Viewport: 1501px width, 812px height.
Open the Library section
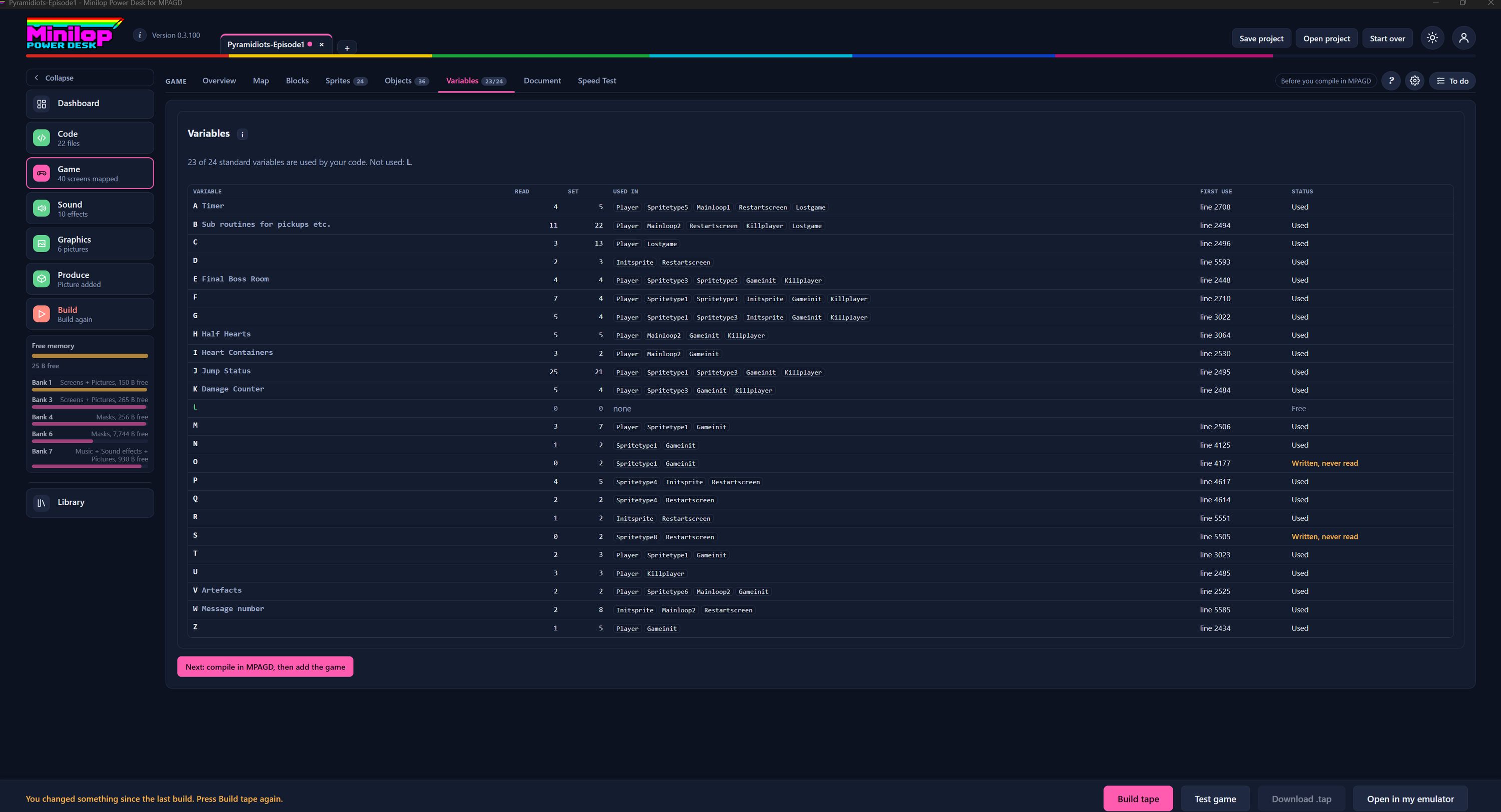point(90,503)
